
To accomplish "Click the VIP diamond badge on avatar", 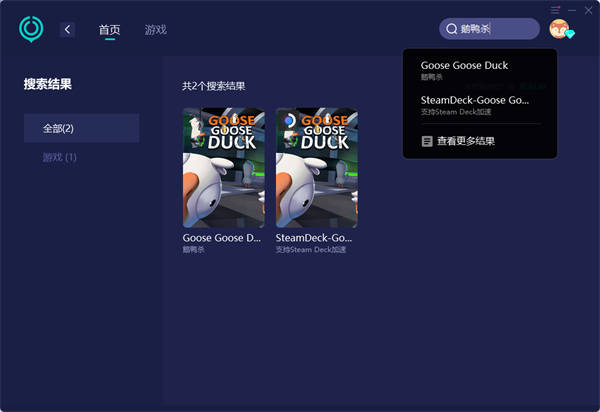I will tap(570, 34).
